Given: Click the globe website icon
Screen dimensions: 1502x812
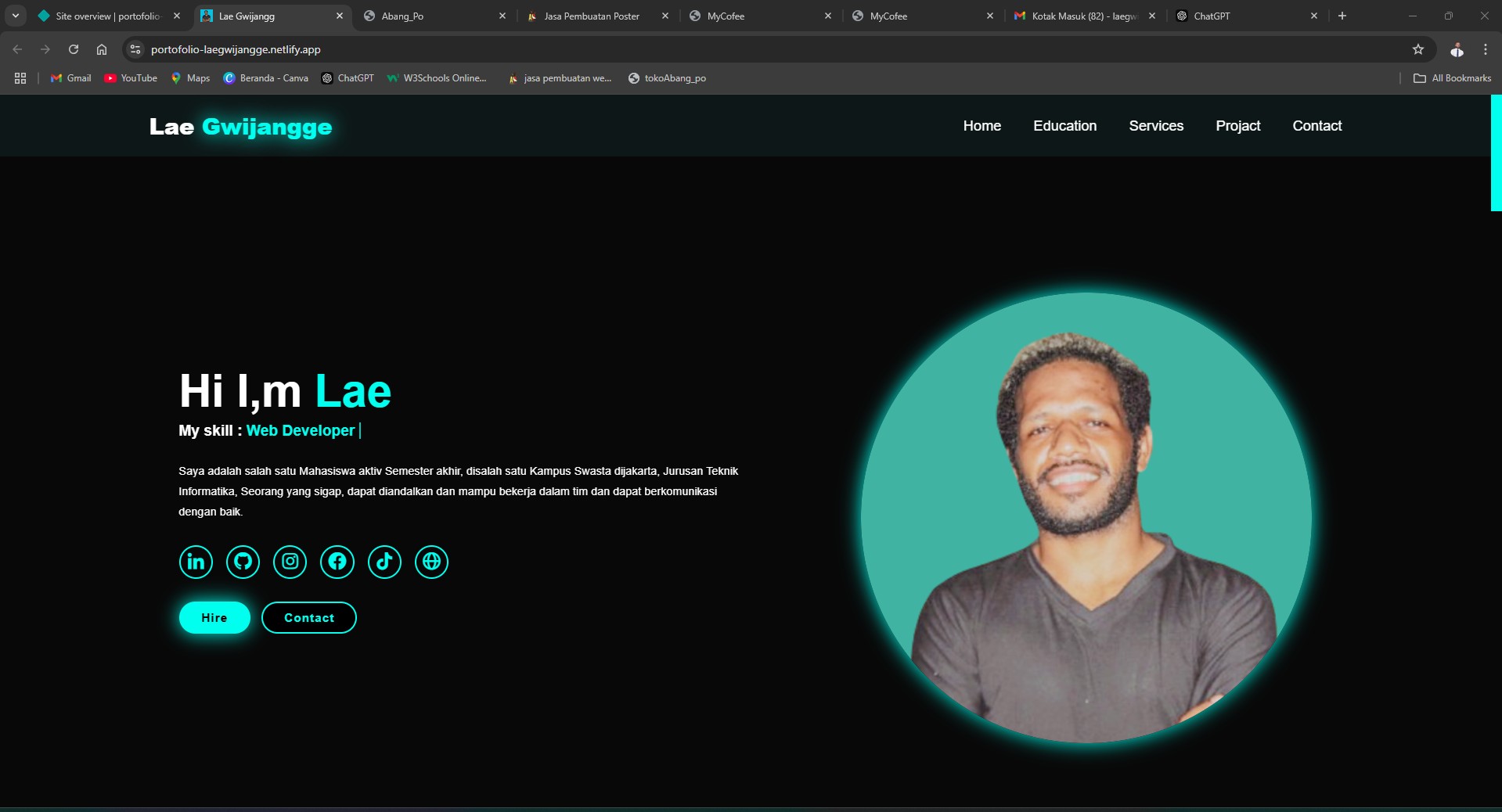Looking at the screenshot, I should click(431, 562).
